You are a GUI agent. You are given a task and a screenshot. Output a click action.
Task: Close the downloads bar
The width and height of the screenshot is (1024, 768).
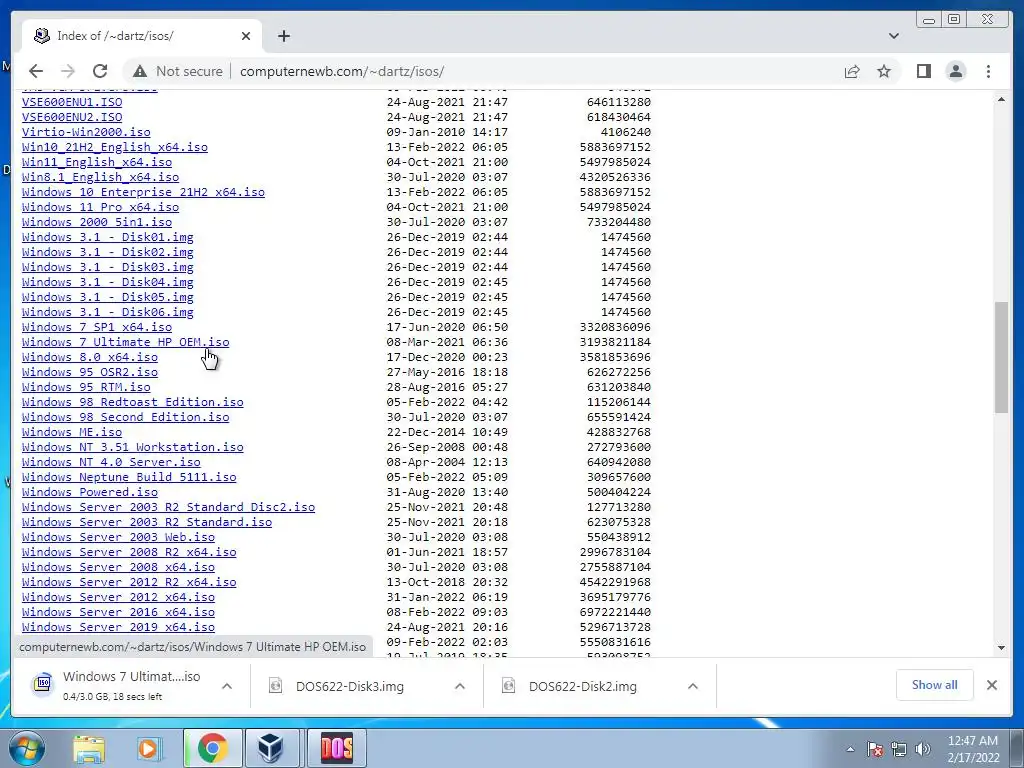pyautogui.click(x=991, y=685)
